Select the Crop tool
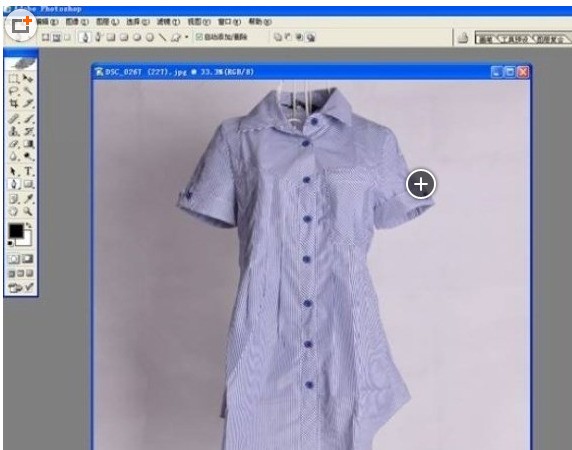Screen dimensions: 572x450 point(14,104)
